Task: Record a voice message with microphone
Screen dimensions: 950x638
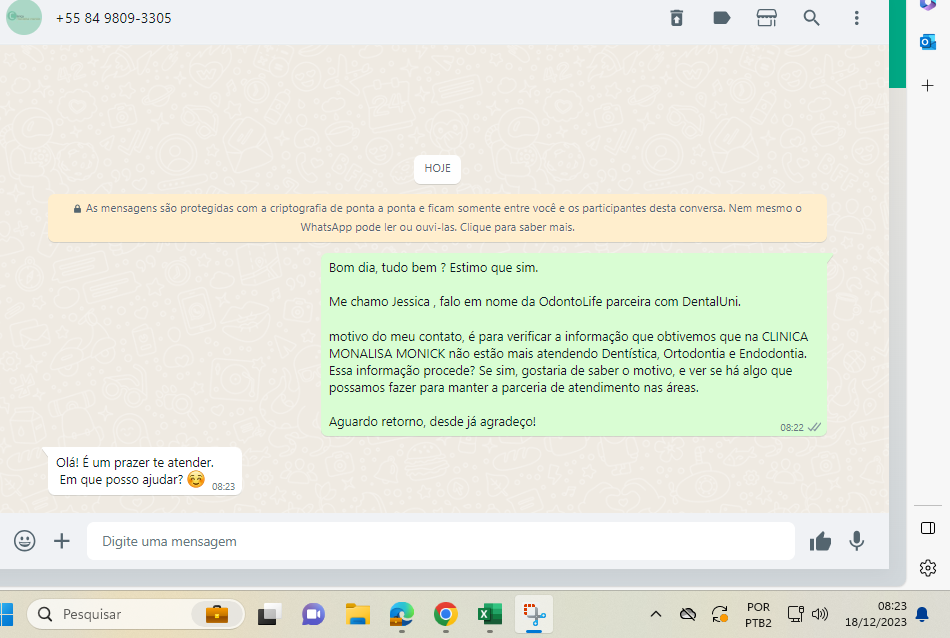Action: (857, 541)
